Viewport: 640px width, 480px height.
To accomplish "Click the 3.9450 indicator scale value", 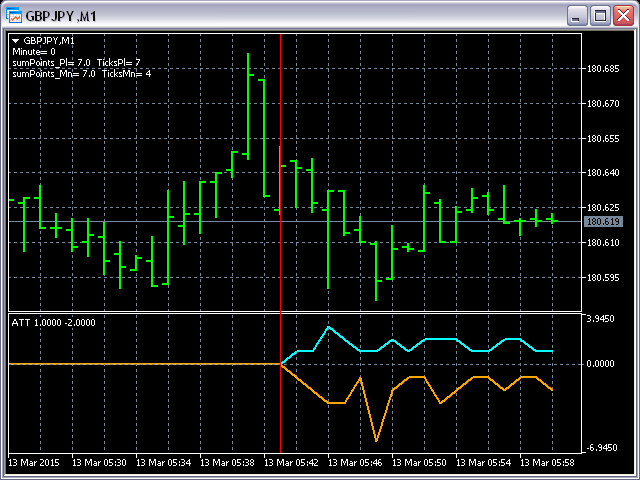I will 602,320.
